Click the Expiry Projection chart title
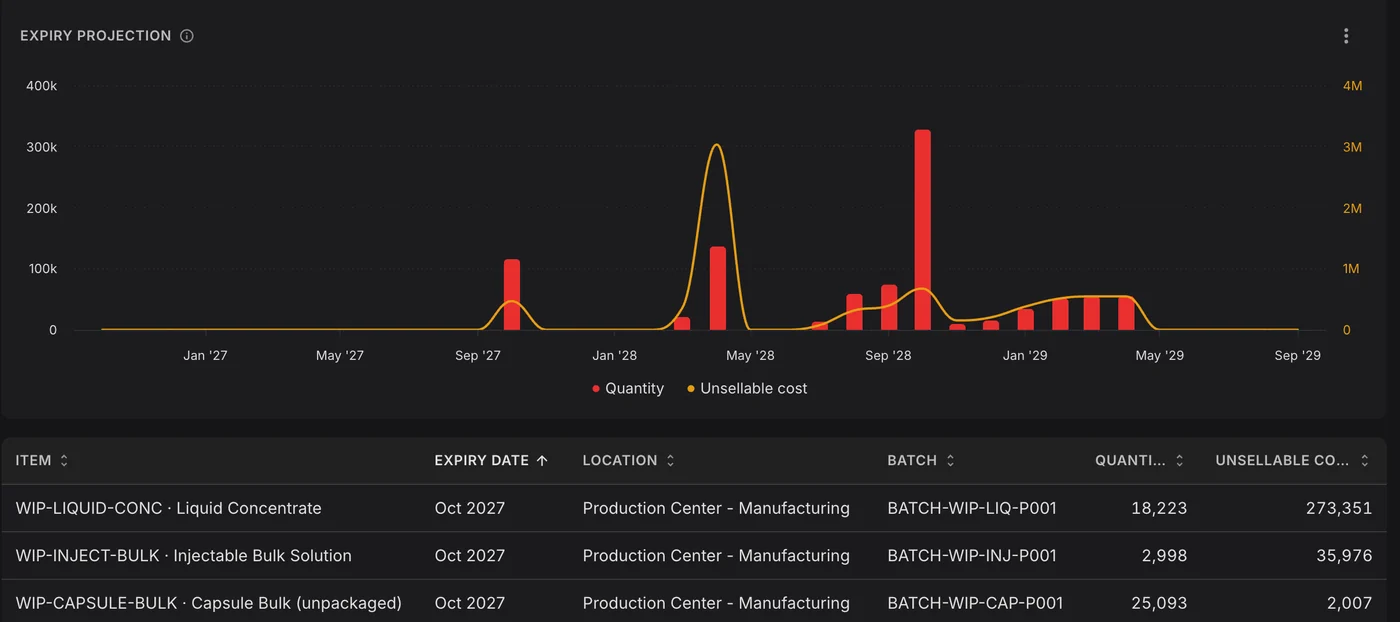 tap(96, 36)
